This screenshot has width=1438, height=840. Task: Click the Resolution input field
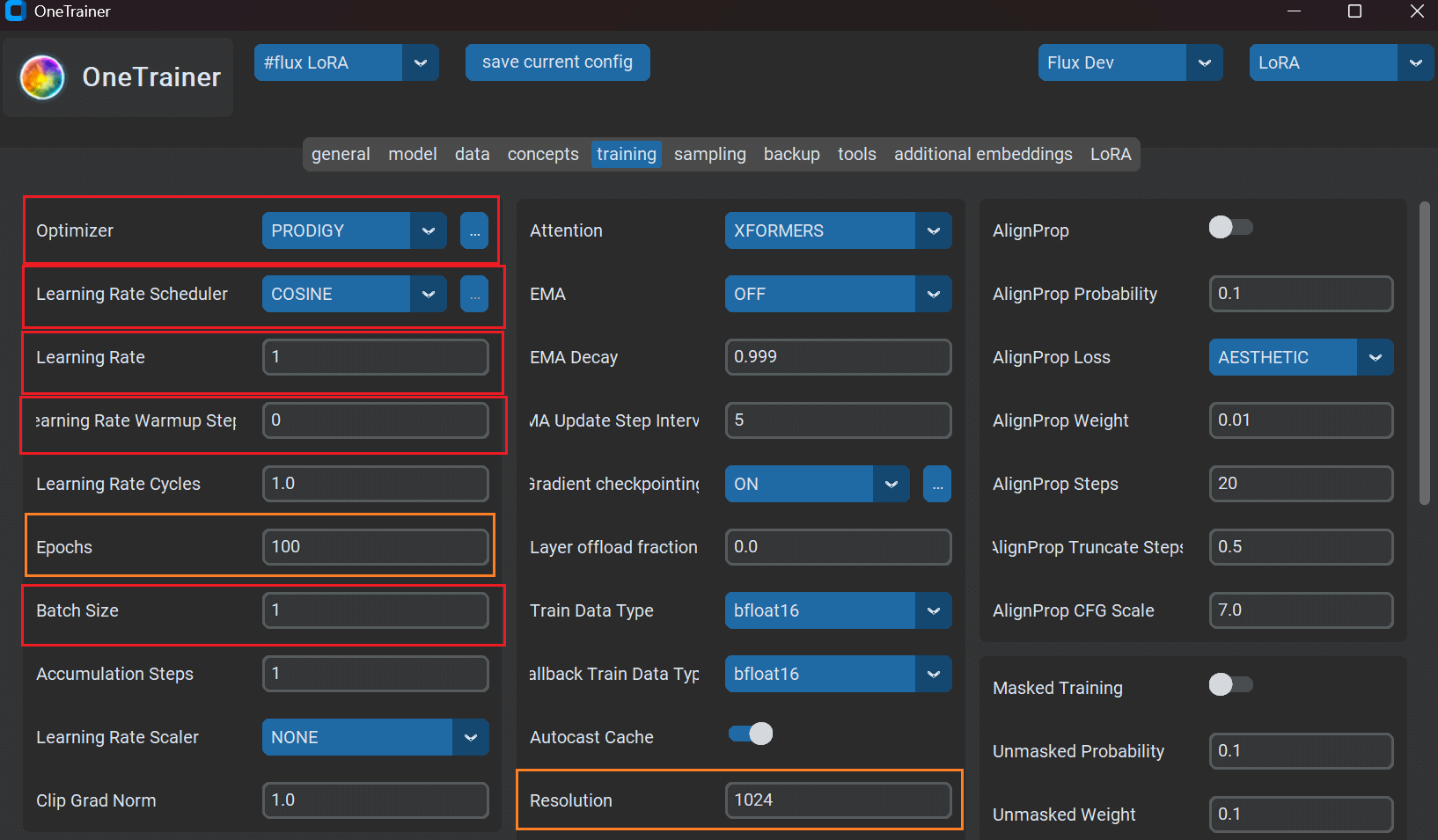point(839,800)
